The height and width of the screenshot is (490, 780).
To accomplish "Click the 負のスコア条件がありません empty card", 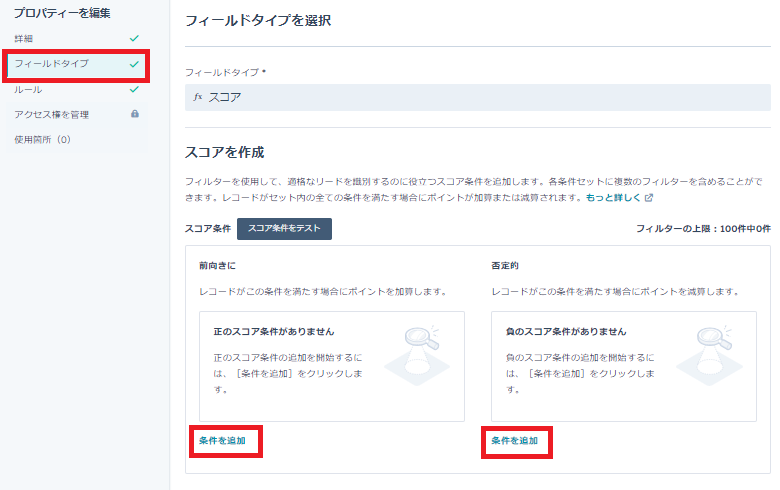I will click(623, 365).
